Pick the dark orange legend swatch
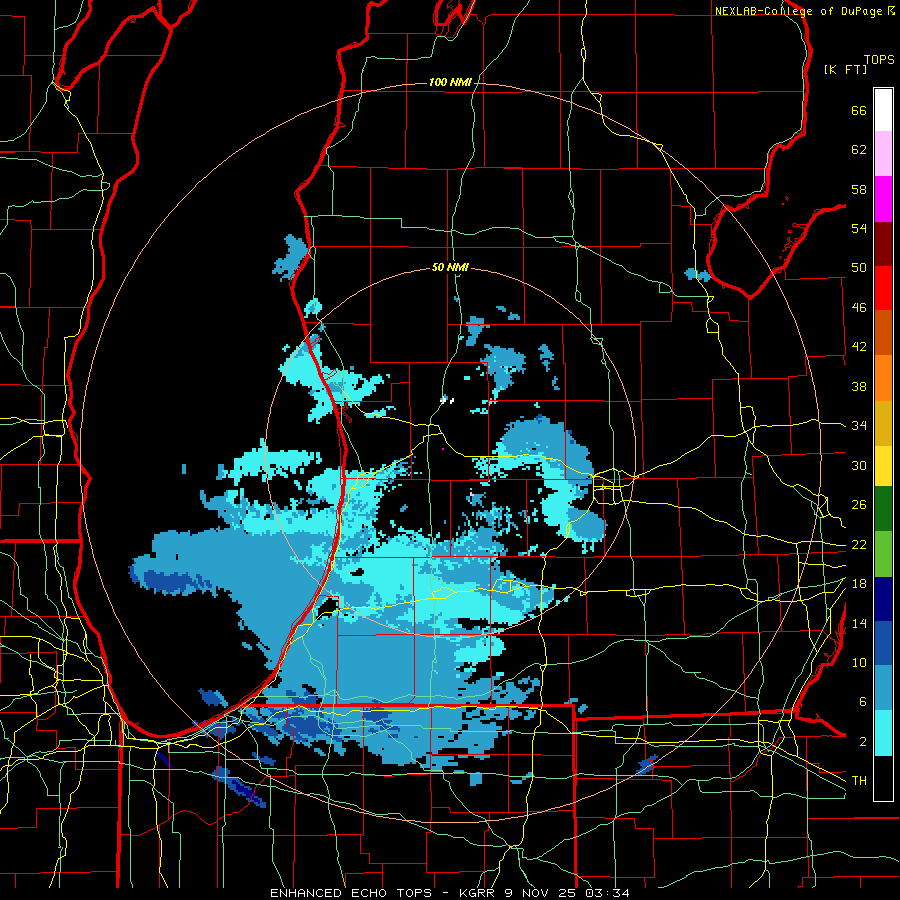 883,332
